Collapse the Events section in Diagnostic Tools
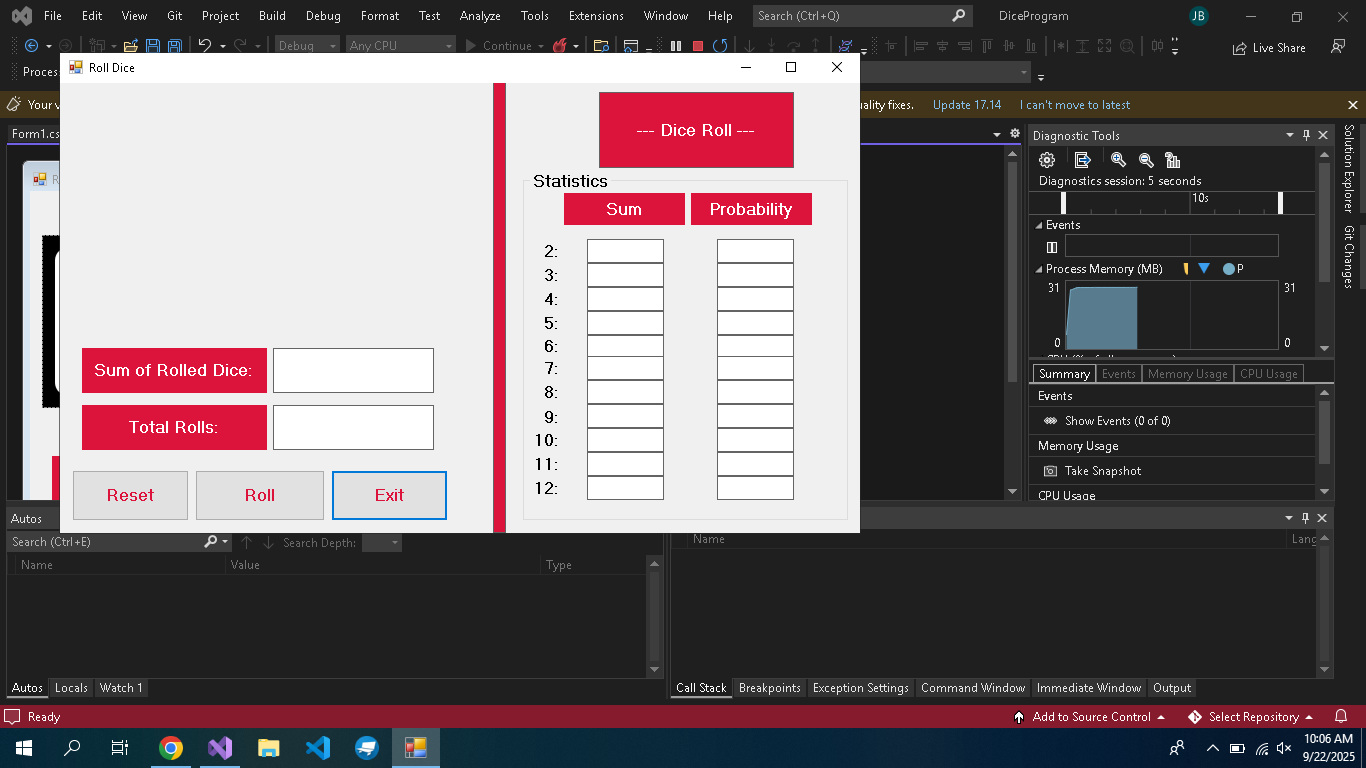1366x768 pixels. [1038, 225]
